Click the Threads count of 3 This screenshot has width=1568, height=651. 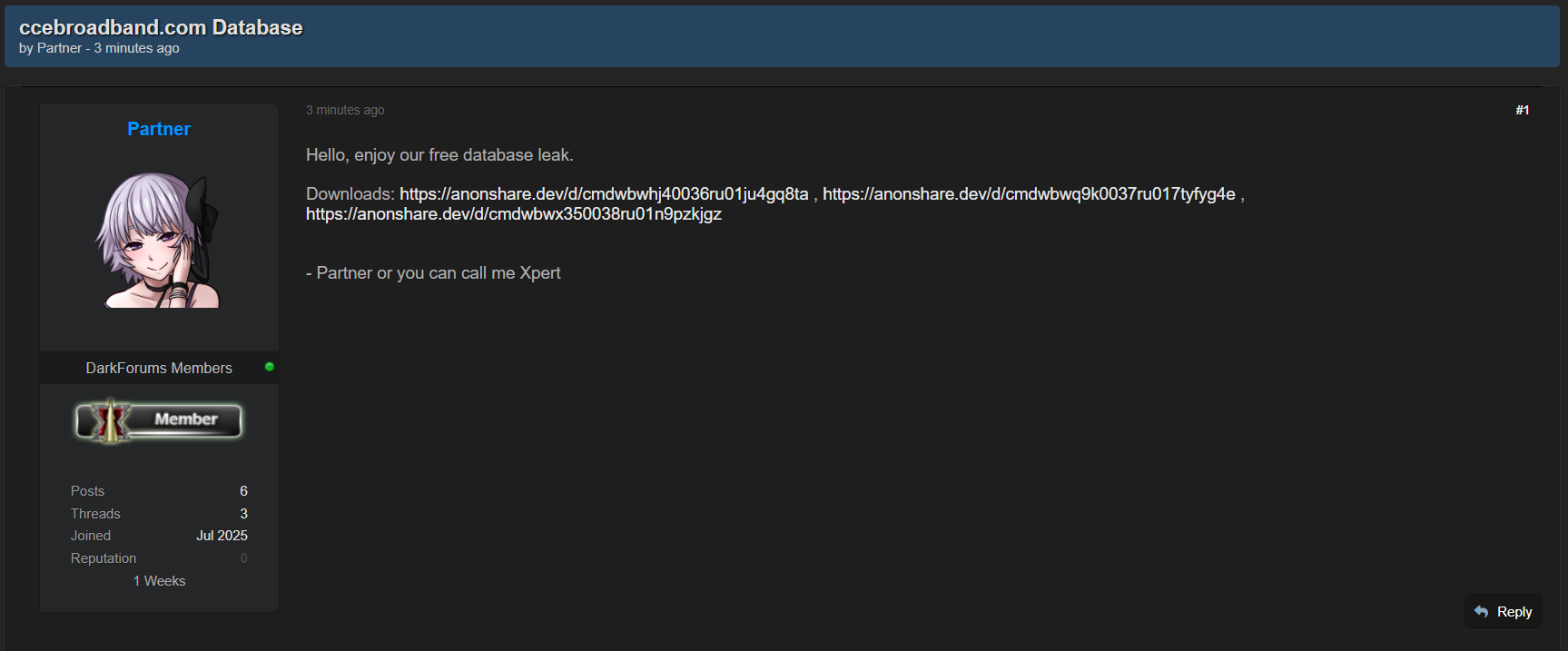tap(243, 514)
